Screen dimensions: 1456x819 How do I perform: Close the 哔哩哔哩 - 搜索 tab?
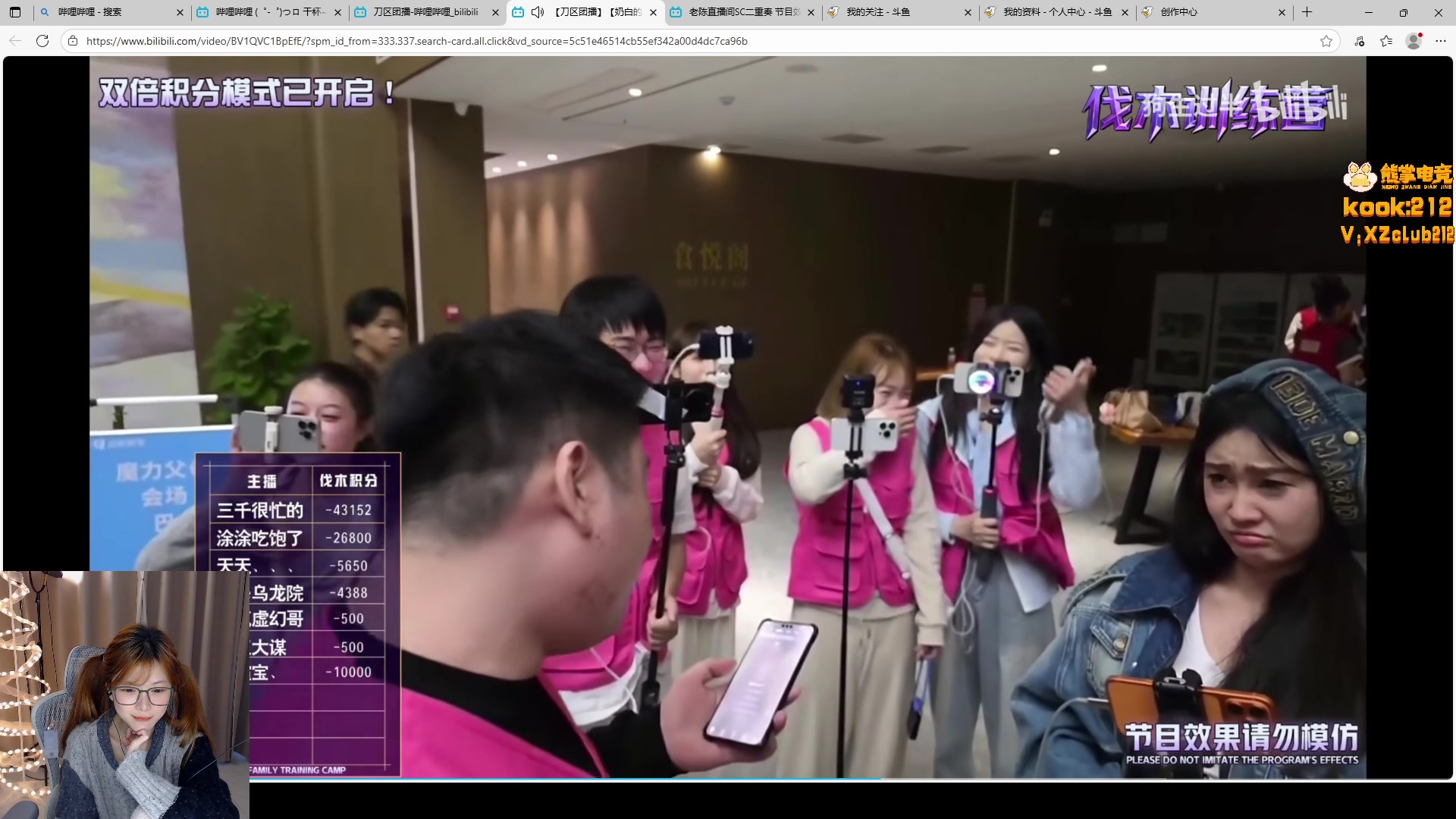coord(180,12)
